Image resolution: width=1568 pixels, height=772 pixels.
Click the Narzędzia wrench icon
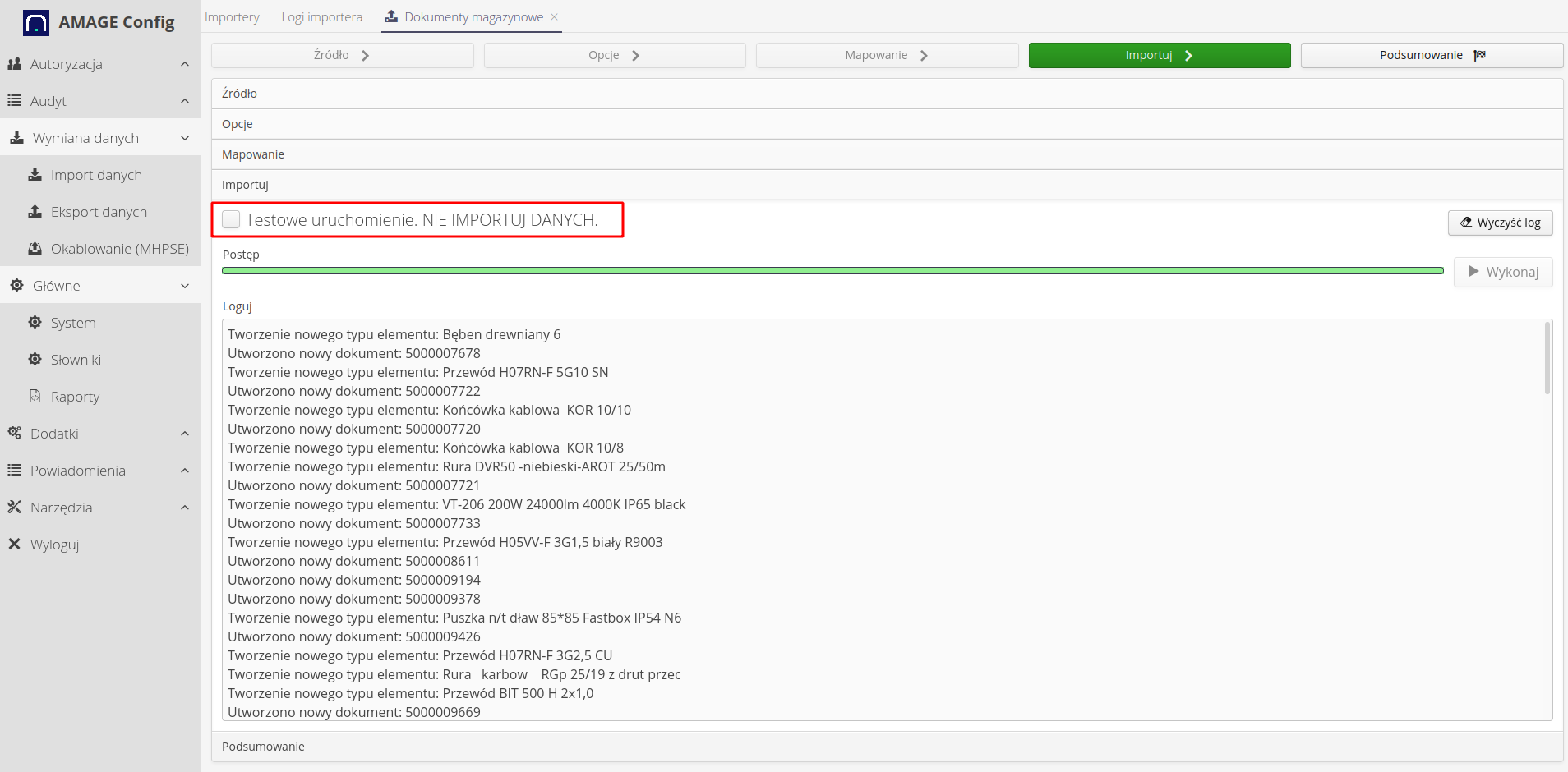[14, 507]
